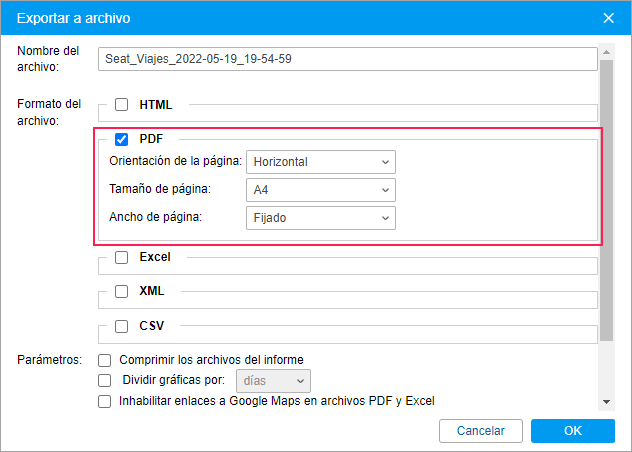This screenshot has width=632, height=452.
Task: Select the CSV format checkbox
Action: pyautogui.click(x=122, y=326)
